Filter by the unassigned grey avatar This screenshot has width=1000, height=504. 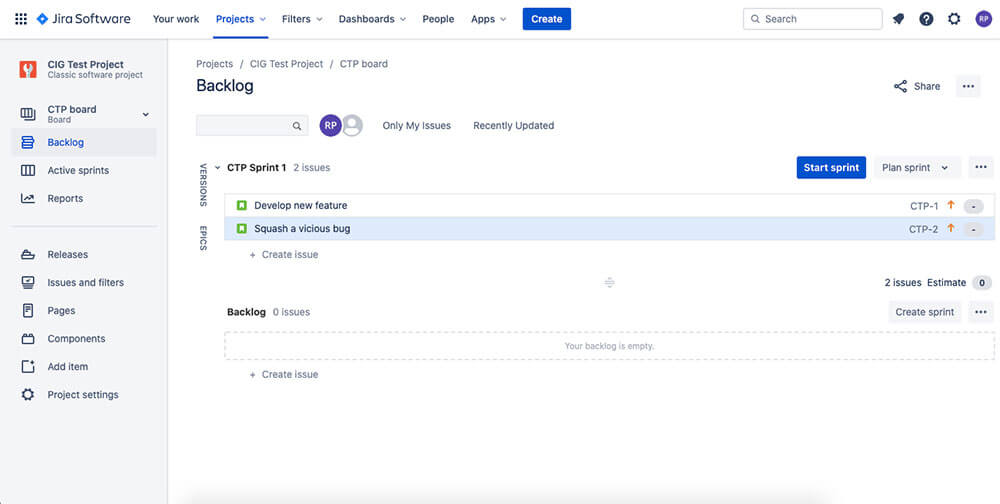pos(353,126)
